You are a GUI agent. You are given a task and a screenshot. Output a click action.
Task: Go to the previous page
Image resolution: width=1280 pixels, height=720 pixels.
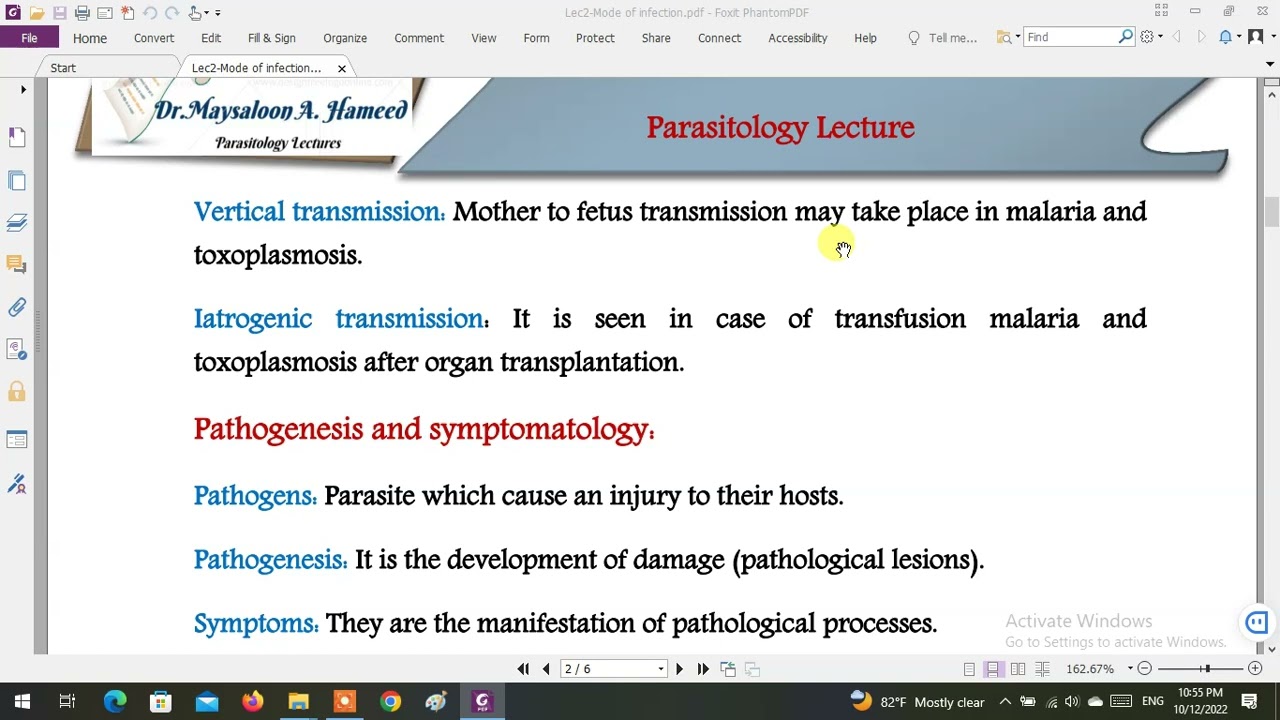pyautogui.click(x=546, y=669)
